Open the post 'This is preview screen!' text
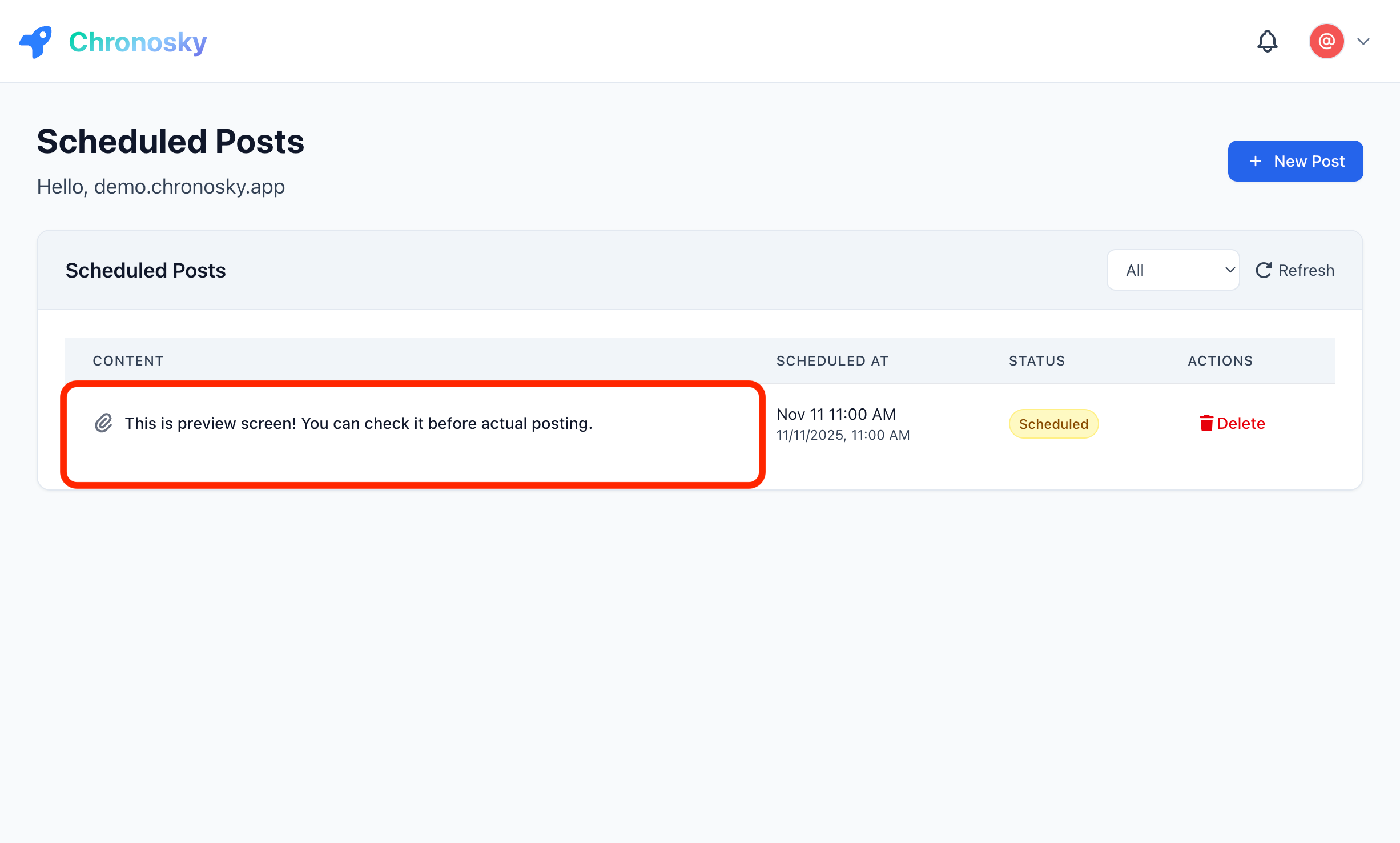Image resolution: width=1400 pixels, height=843 pixels. coord(359,423)
